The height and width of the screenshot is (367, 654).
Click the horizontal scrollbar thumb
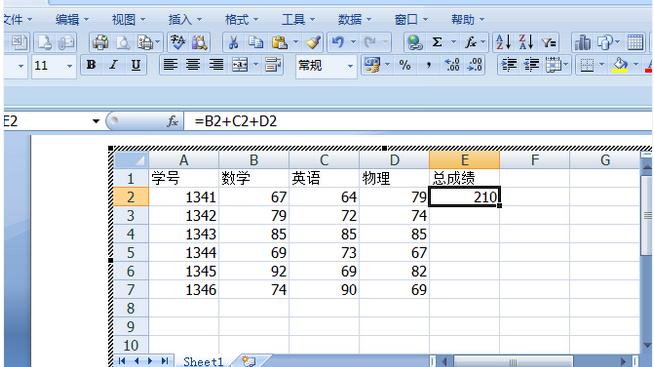point(513,362)
